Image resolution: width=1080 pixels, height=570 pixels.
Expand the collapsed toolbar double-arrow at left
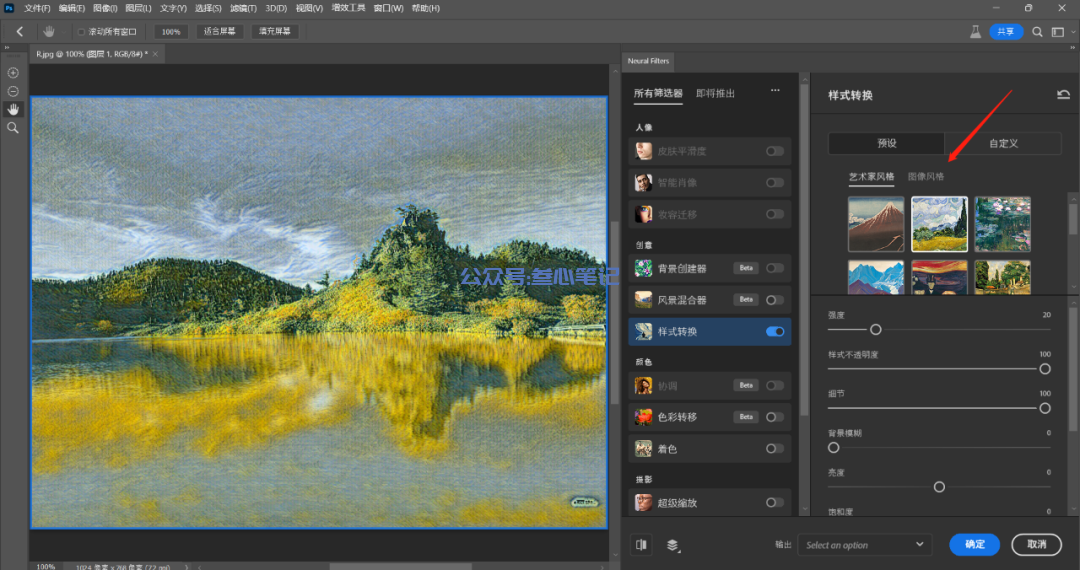7,48
